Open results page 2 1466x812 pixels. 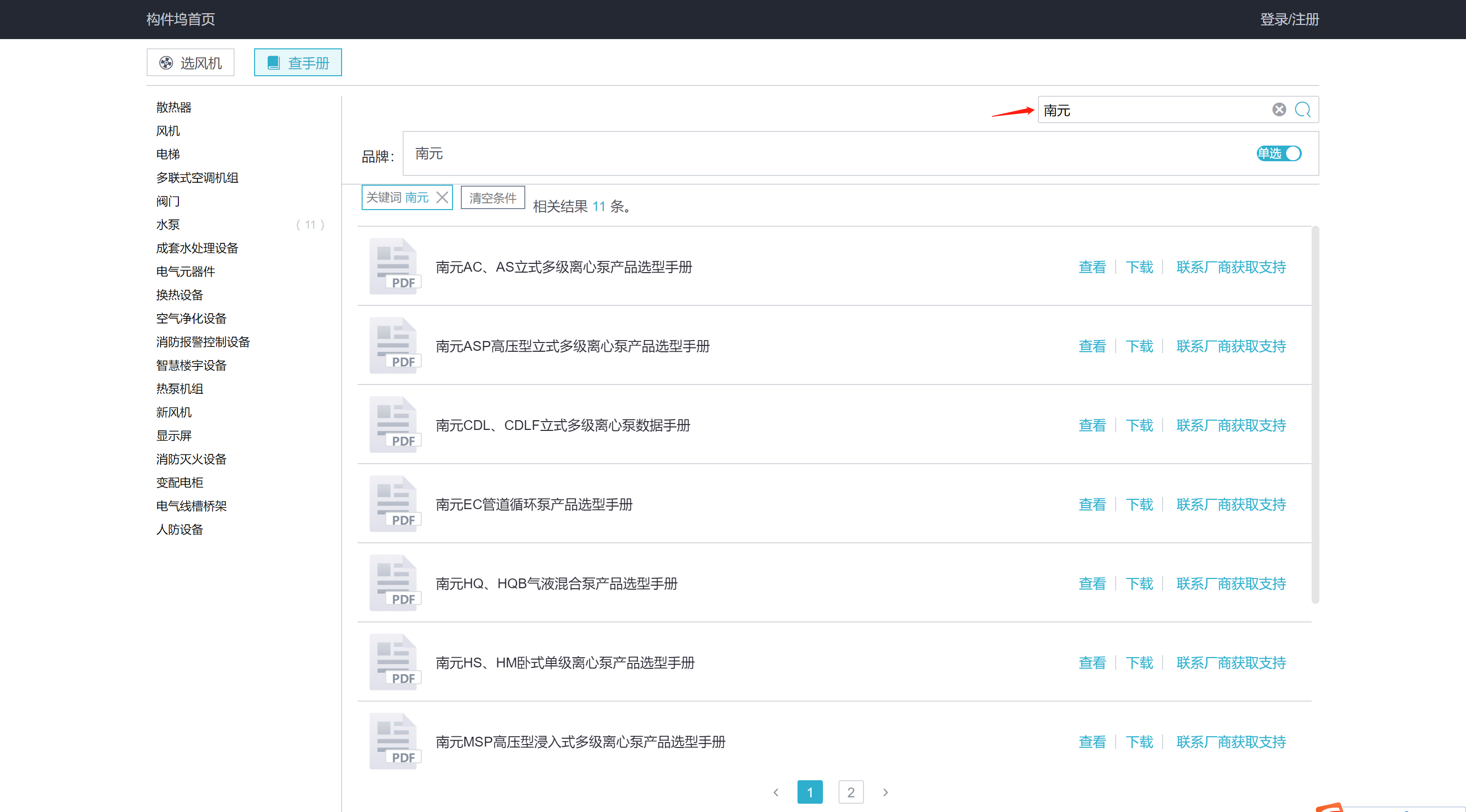click(850, 791)
